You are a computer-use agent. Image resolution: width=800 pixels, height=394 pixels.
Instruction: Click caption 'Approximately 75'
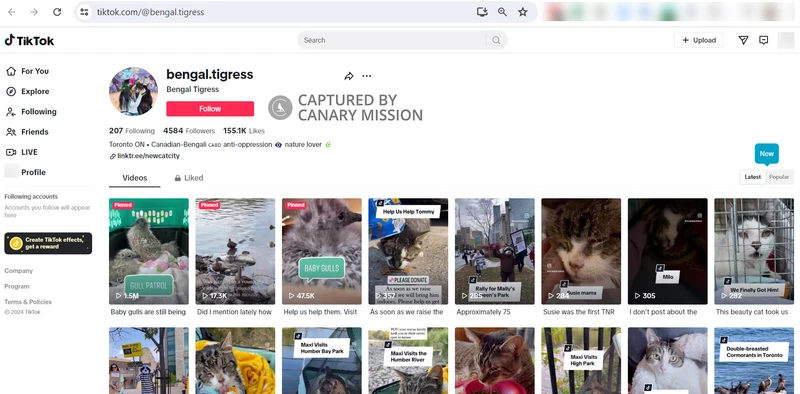(x=483, y=312)
